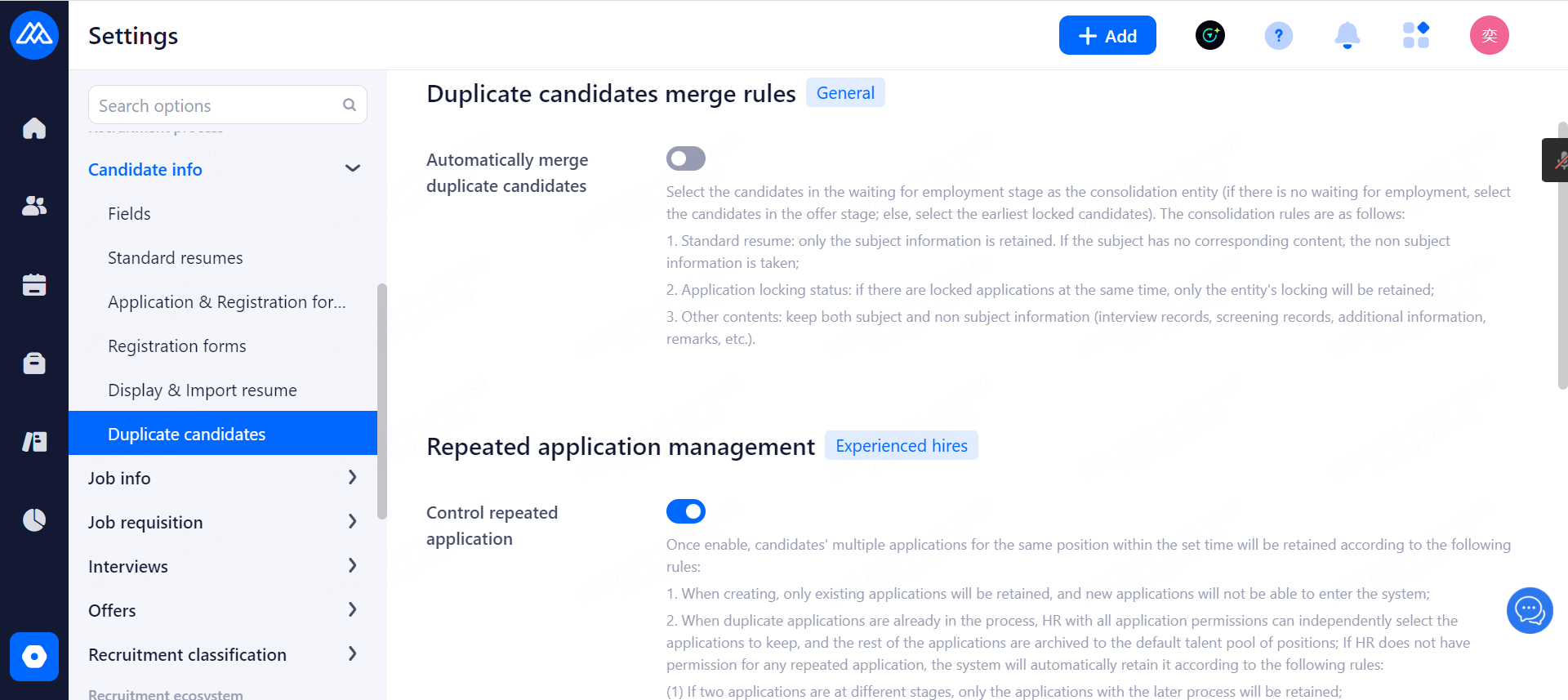
Task: Open the pie chart reports icon
Action: click(34, 519)
